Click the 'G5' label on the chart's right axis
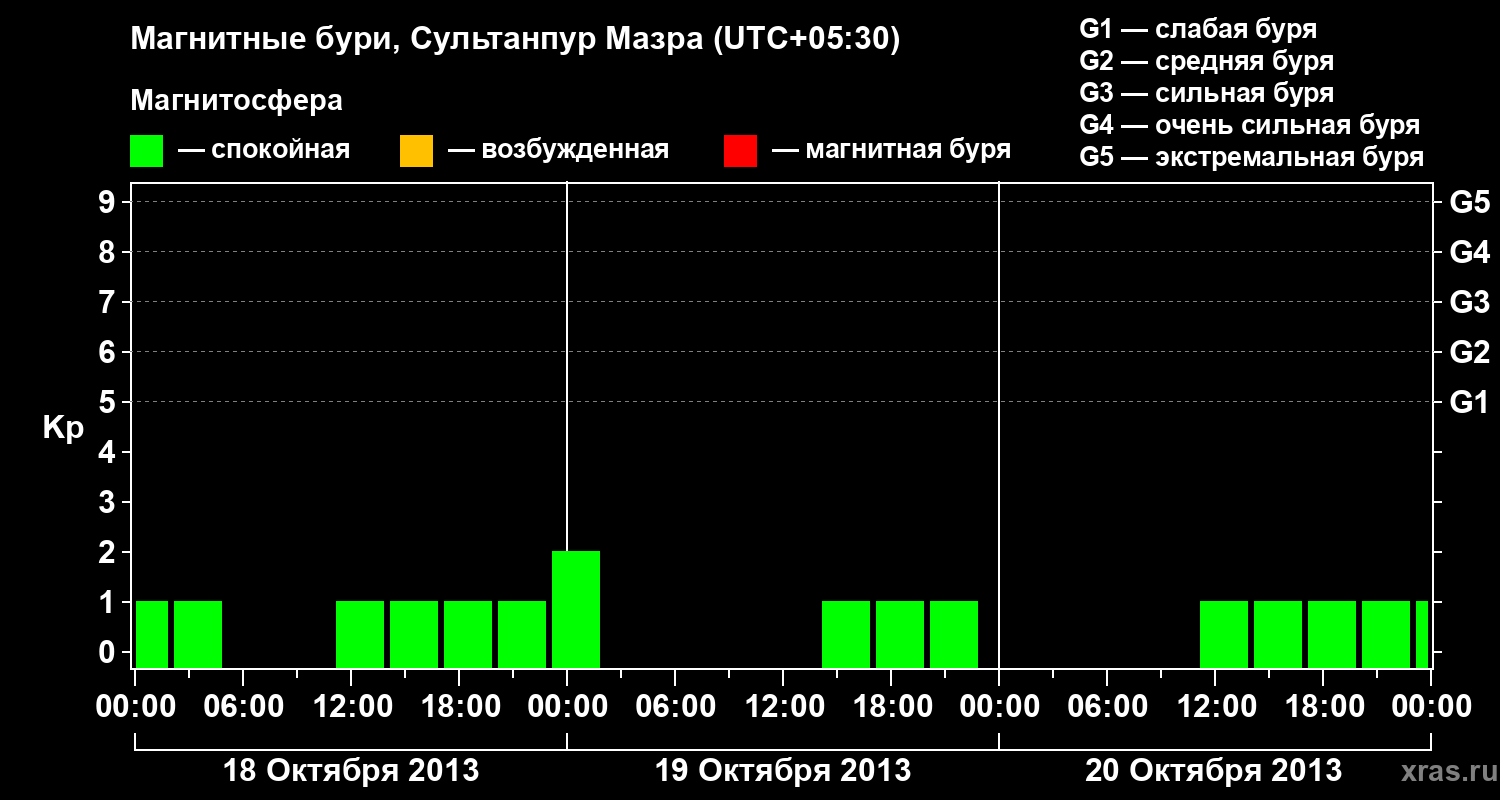The width and height of the screenshot is (1500, 800). point(1470,202)
